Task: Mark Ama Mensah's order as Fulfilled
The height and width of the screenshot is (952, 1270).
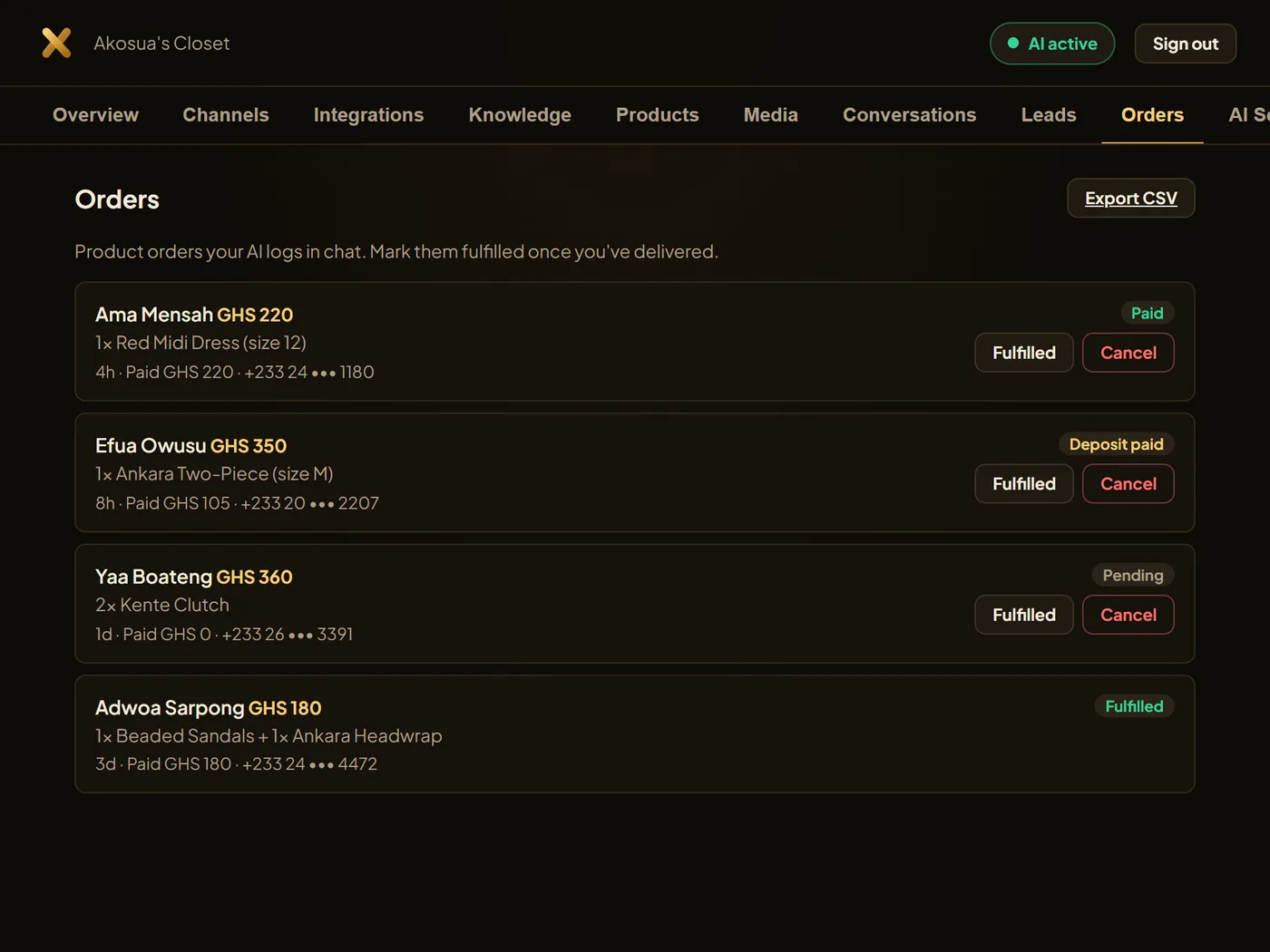Action: click(1023, 353)
